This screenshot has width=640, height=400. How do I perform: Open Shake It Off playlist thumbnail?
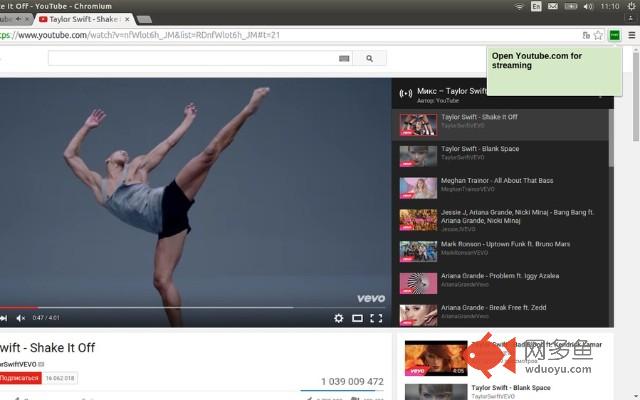click(418, 124)
